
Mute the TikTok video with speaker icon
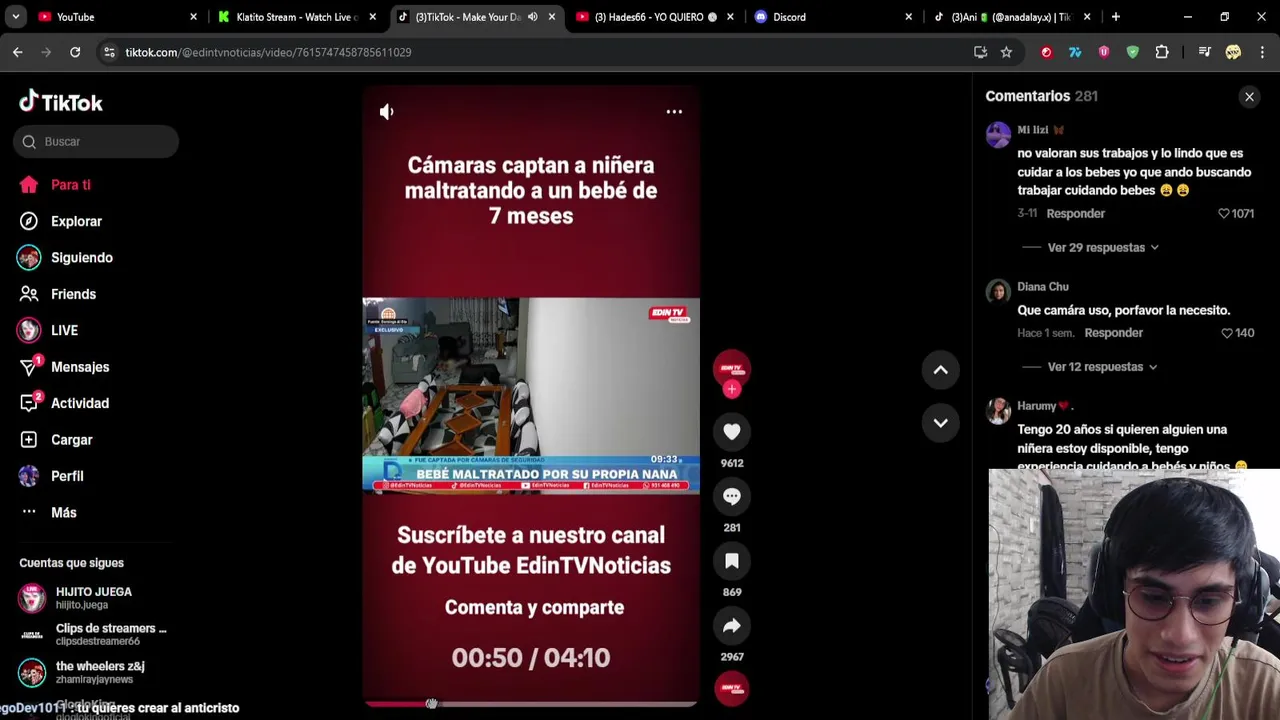387,112
